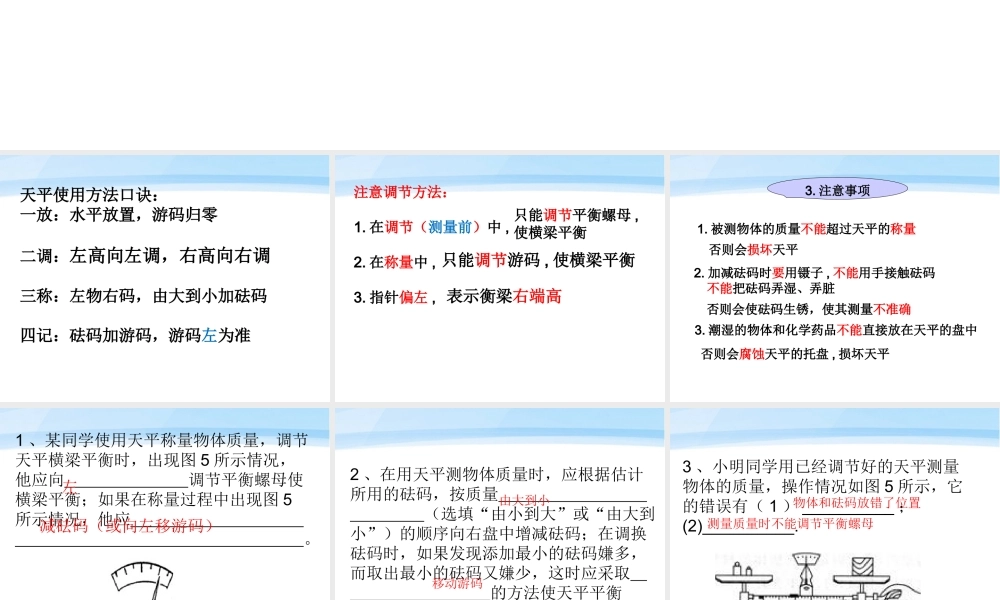Select the line 2、在用天平测物体质量时
The width and height of the screenshot is (1000, 600).
(496, 474)
